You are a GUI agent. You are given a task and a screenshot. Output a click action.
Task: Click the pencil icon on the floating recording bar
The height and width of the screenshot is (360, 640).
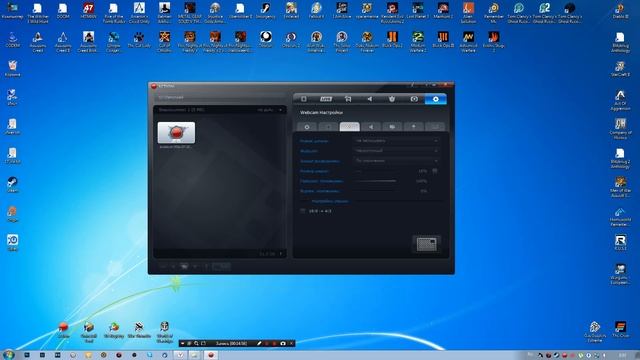[259, 344]
